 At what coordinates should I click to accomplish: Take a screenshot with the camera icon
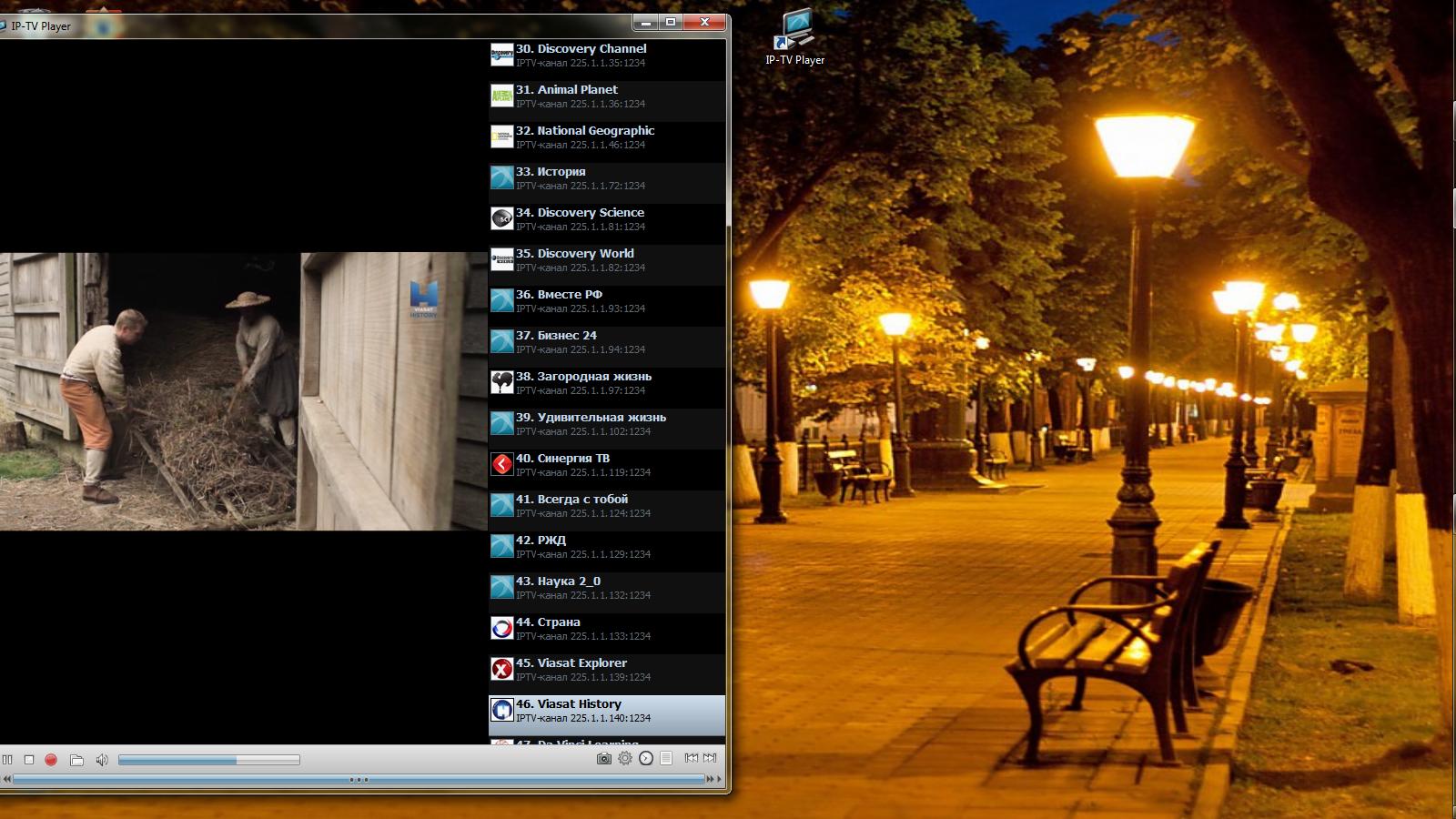(603, 758)
